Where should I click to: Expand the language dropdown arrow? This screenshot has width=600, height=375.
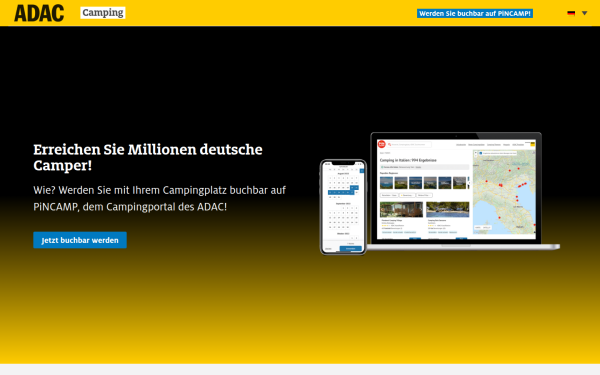584,13
